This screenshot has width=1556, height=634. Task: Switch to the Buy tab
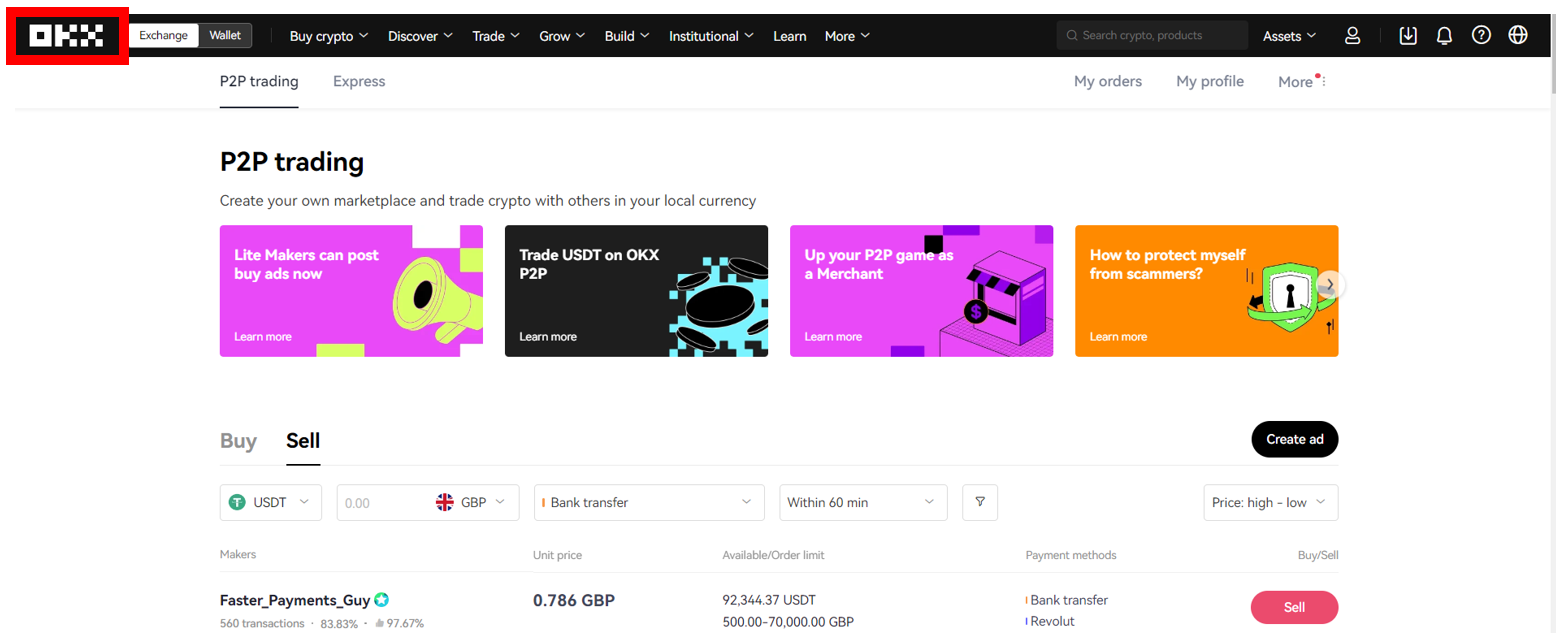(238, 441)
